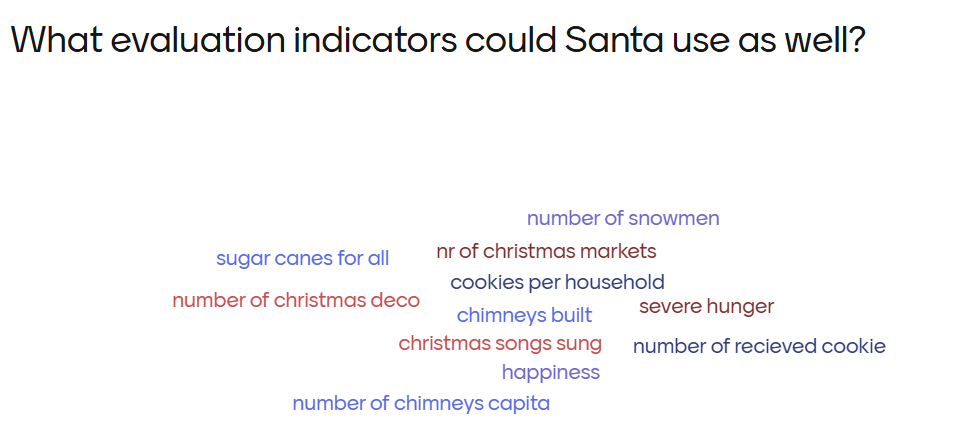The height and width of the screenshot is (447, 955).
Task: Click the 'christmas songs sung' entry
Action: click(x=500, y=343)
